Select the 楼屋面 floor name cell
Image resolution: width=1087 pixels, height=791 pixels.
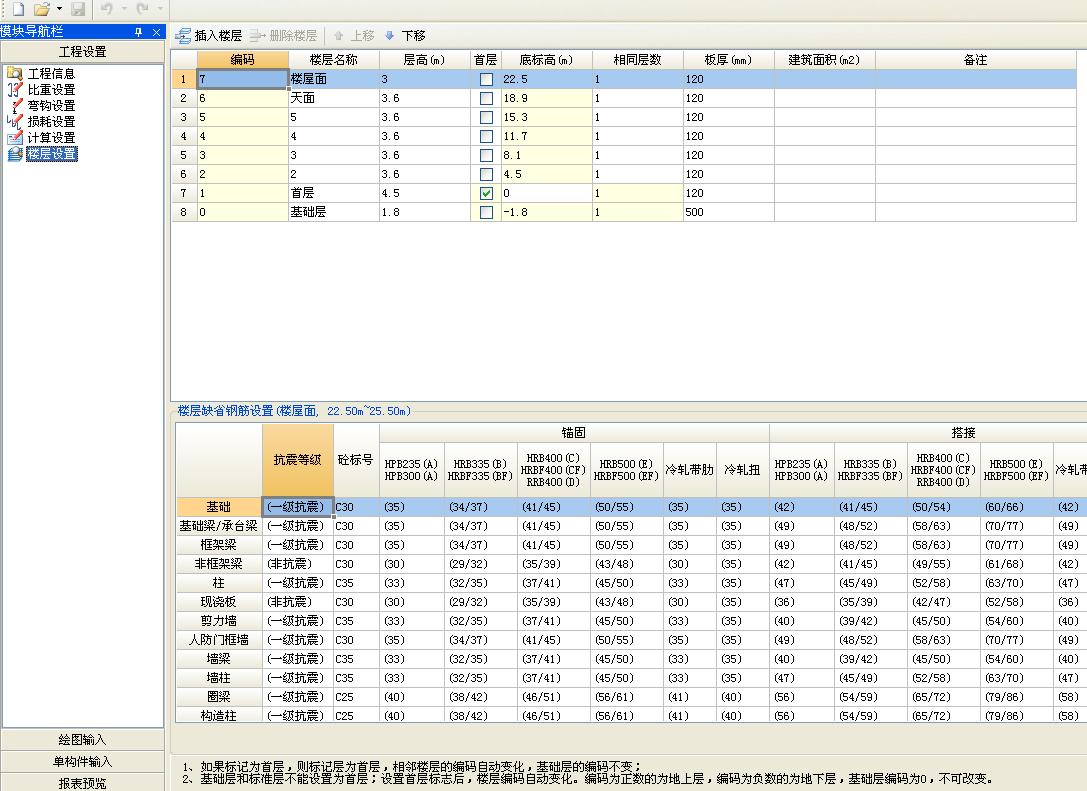(333, 79)
